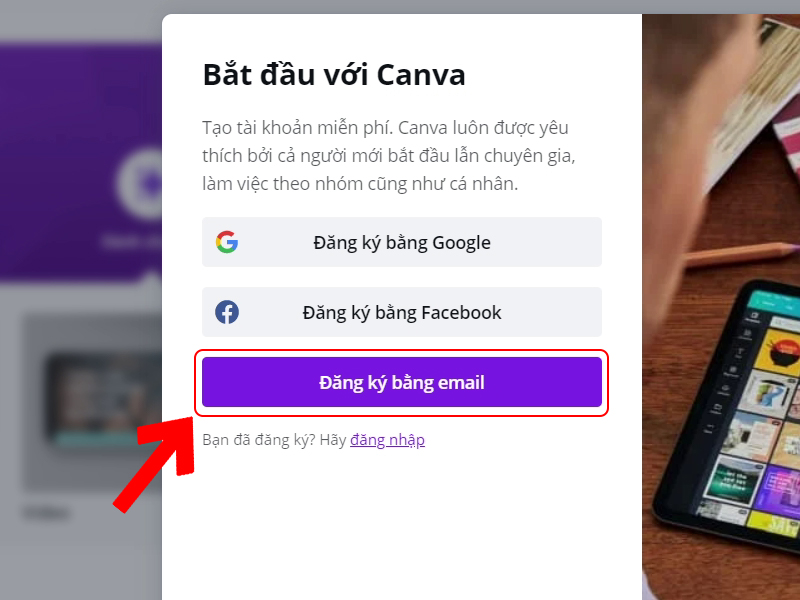The width and height of the screenshot is (800, 600).
Task: Choose "Đăng ký bằng Facebook" option
Action: 402,312
